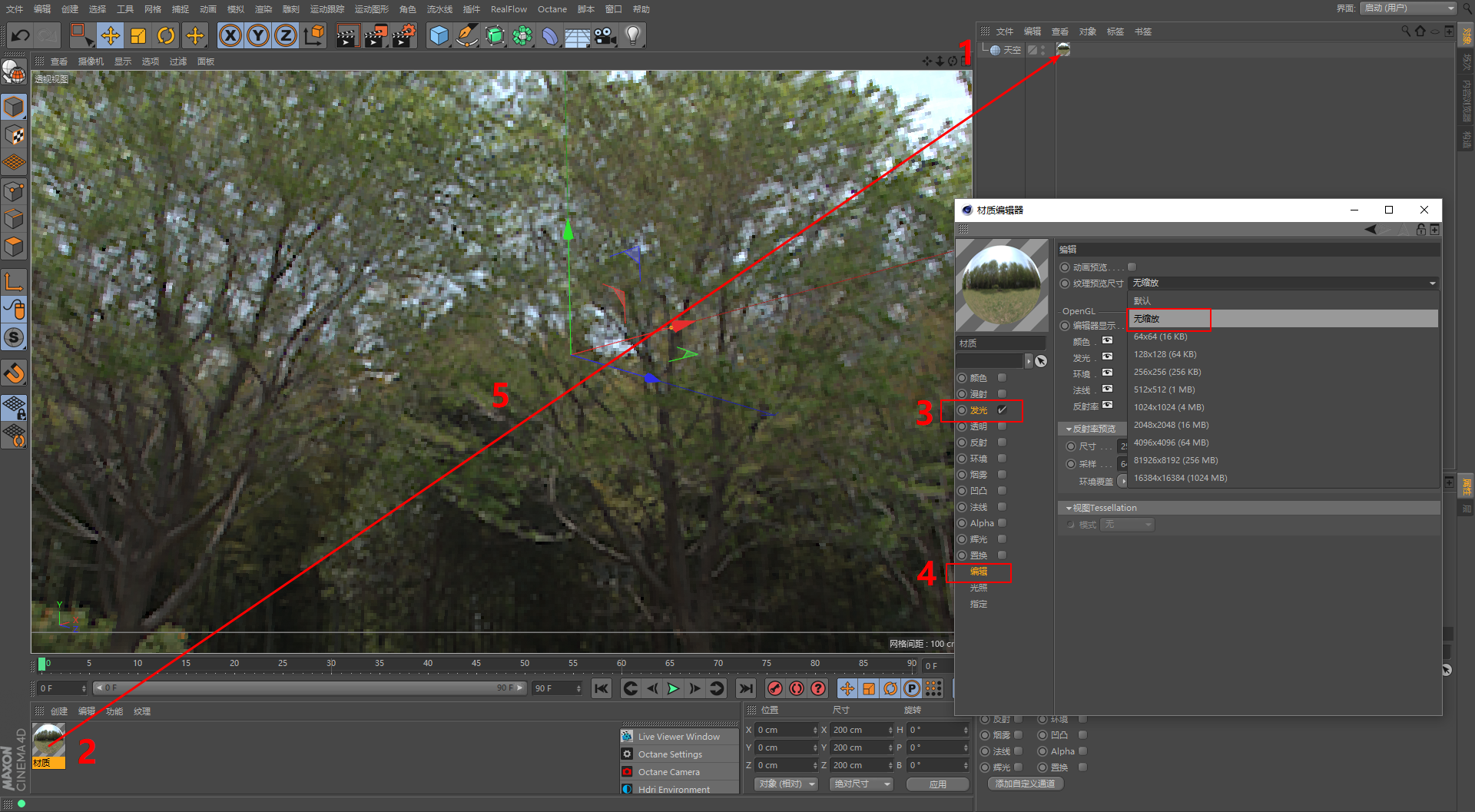Uncheck the 发光 channel checkbox
This screenshot has width=1475, height=812.
click(1002, 410)
